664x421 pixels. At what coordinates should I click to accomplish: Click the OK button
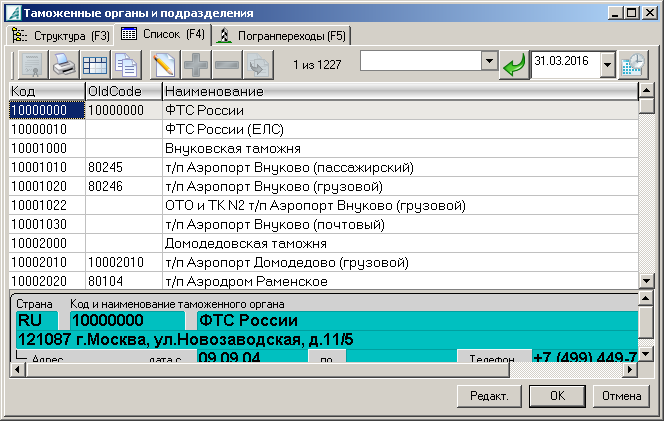tap(558, 395)
